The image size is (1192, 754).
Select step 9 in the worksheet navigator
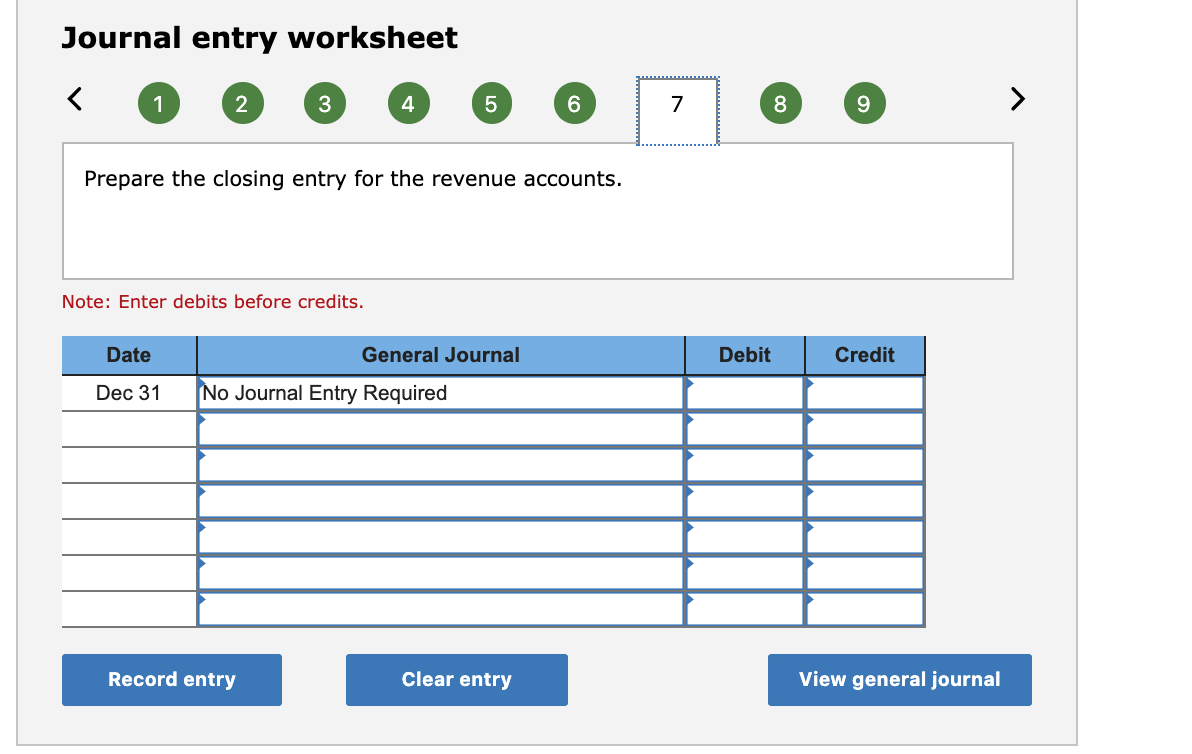864,103
